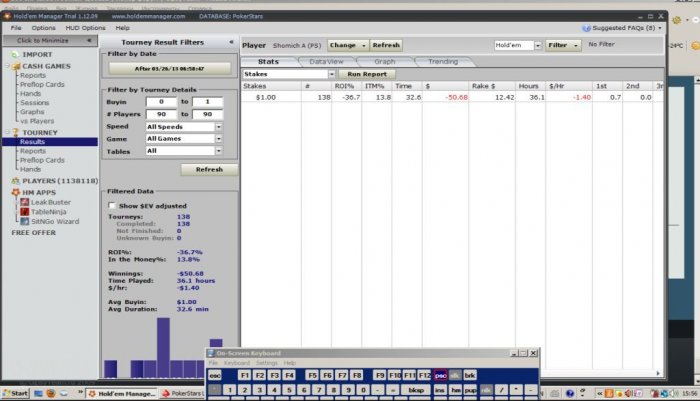Open the File menu
Screen dimensions: 700x401
click(x=16, y=28)
